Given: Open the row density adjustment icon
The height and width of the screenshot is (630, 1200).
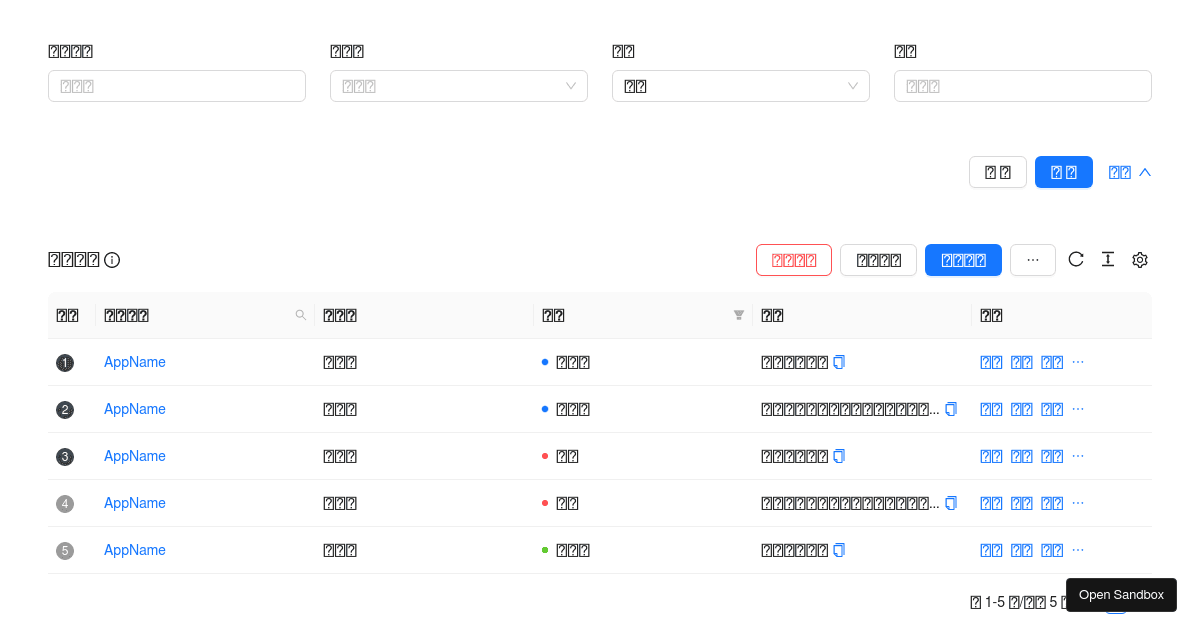Looking at the screenshot, I should 1108,259.
